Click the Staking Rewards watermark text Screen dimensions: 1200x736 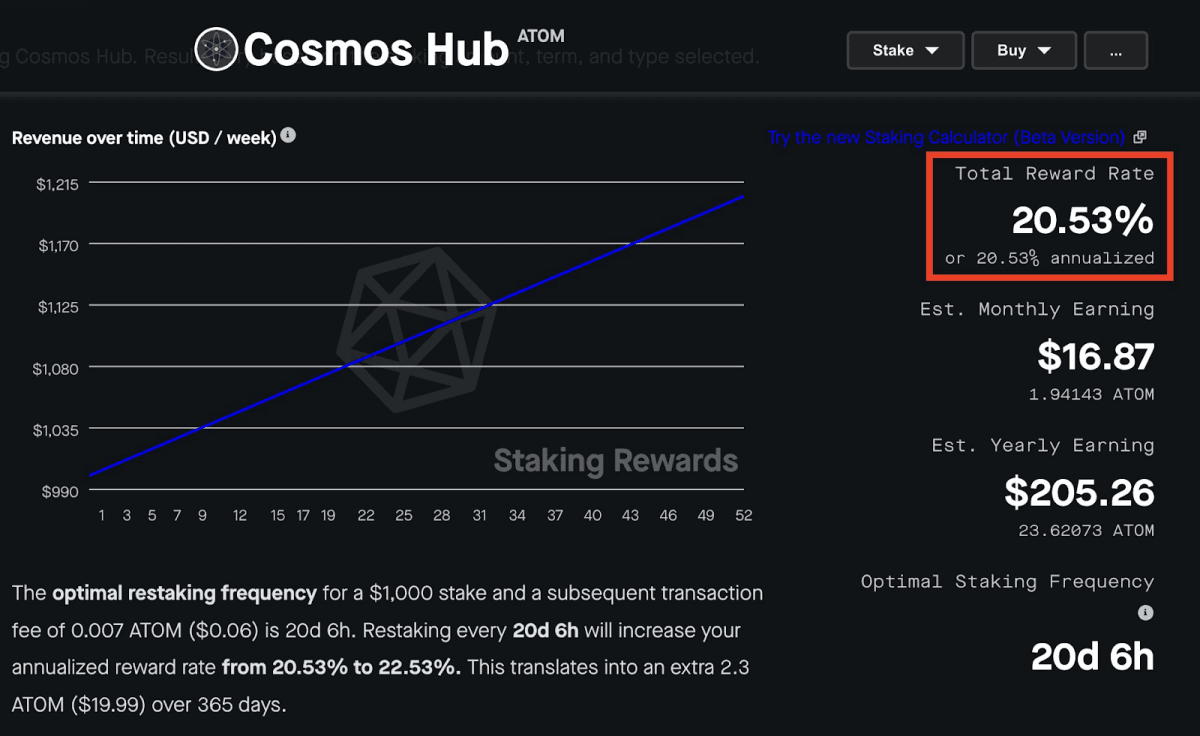616,461
